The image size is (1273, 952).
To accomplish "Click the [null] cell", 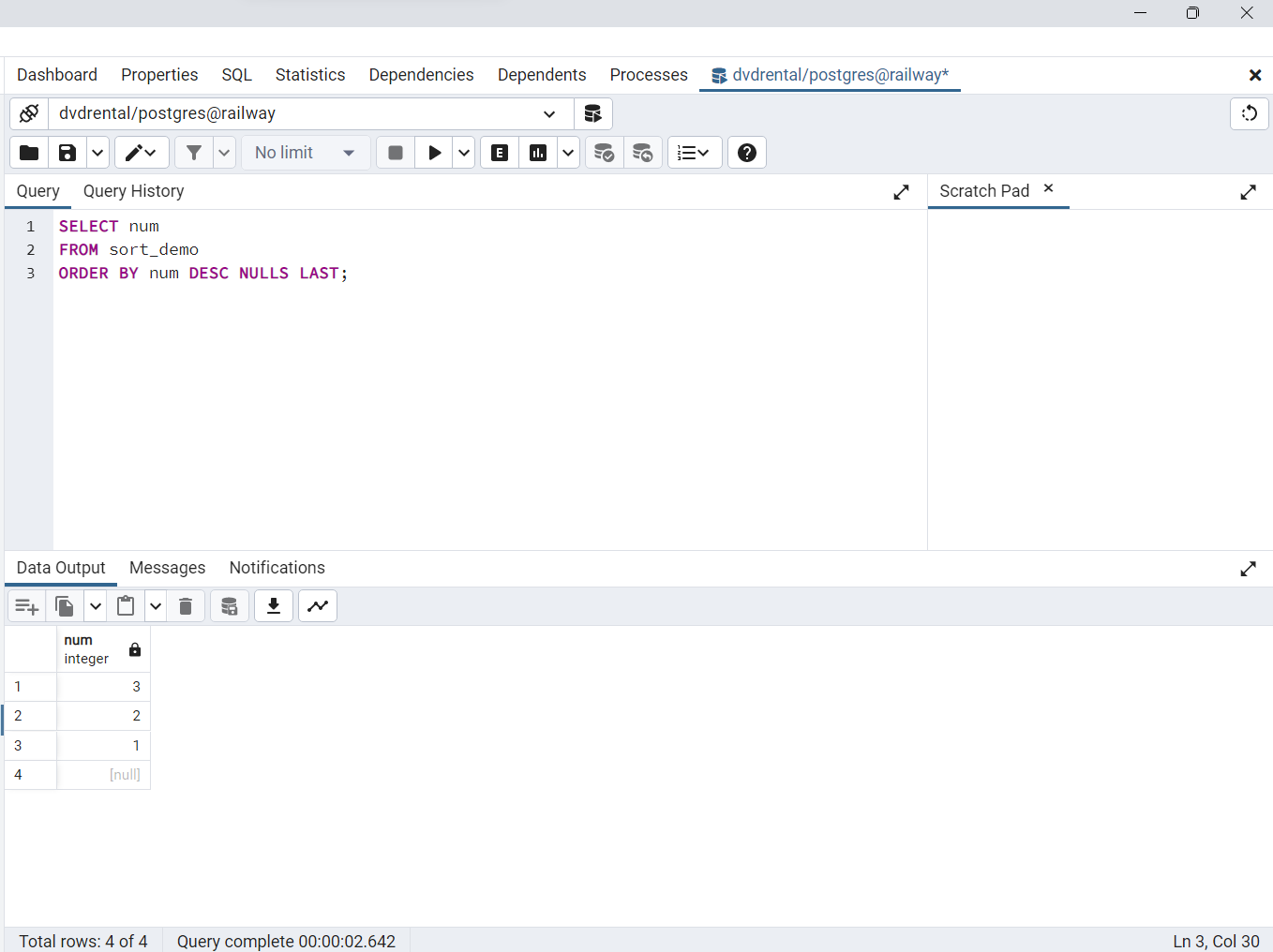I will pyautogui.click(x=103, y=775).
